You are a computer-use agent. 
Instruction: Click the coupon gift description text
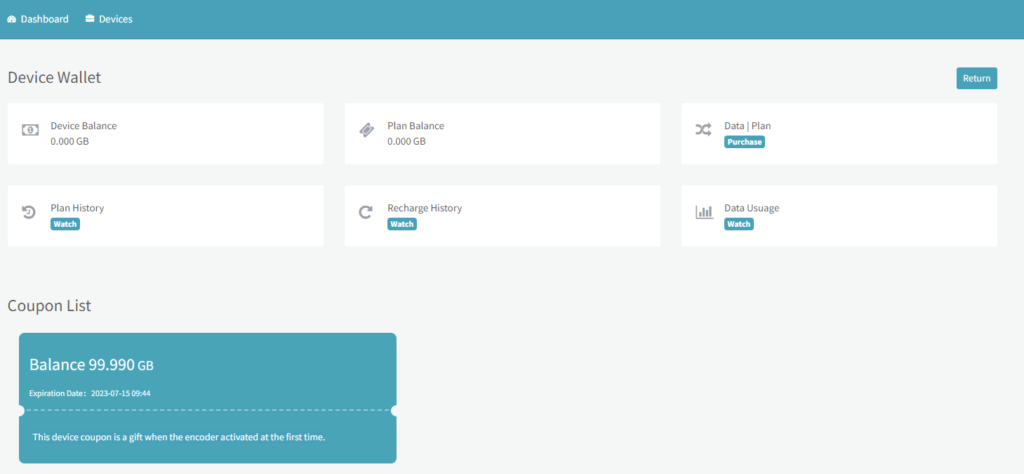(x=179, y=437)
